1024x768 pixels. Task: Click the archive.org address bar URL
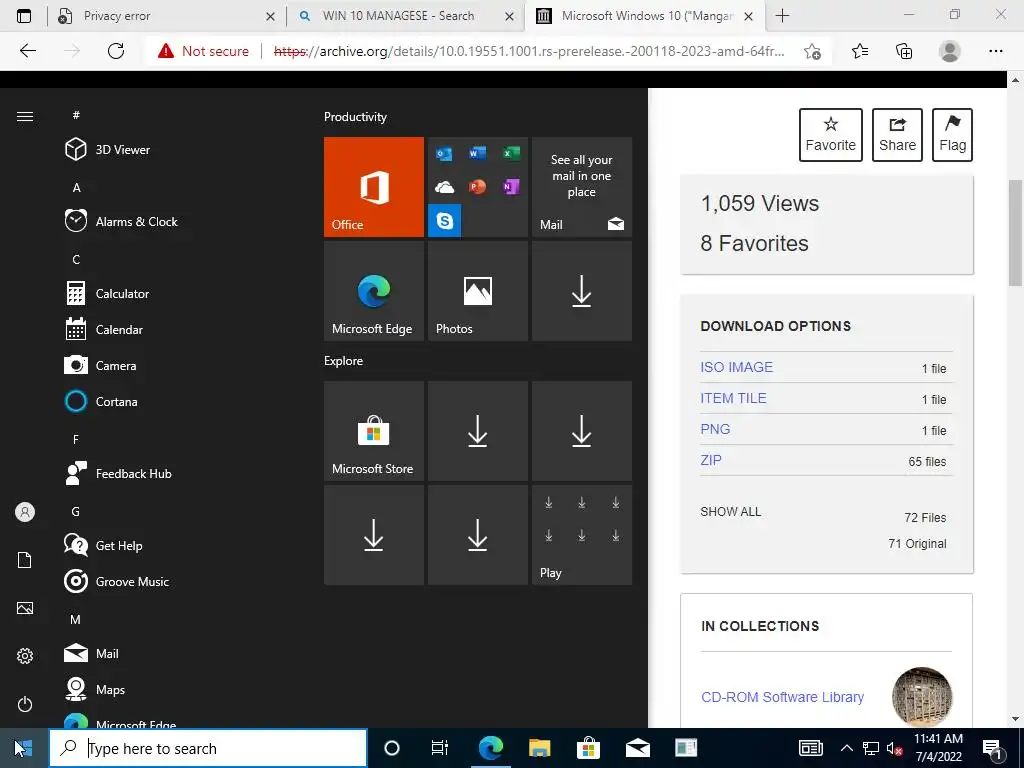click(529, 51)
